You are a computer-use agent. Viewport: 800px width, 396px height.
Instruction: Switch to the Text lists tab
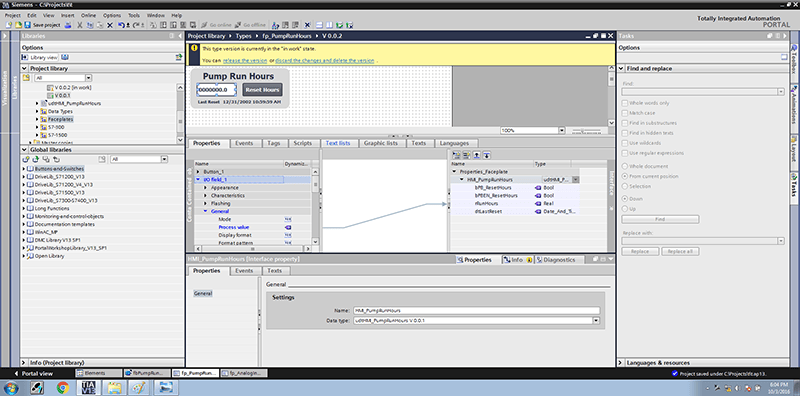tap(338, 143)
